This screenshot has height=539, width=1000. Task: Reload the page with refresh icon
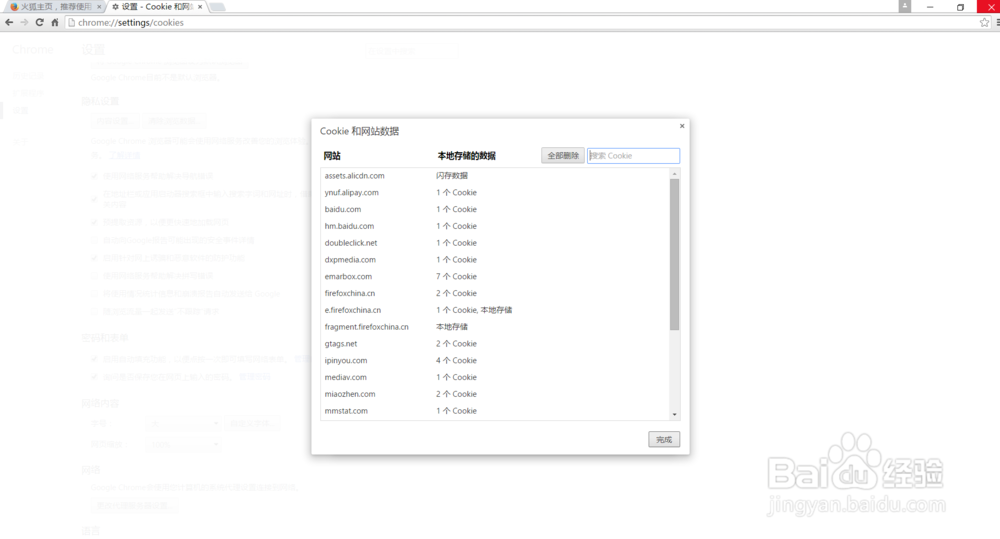pyautogui.click(x=40, y=22)
